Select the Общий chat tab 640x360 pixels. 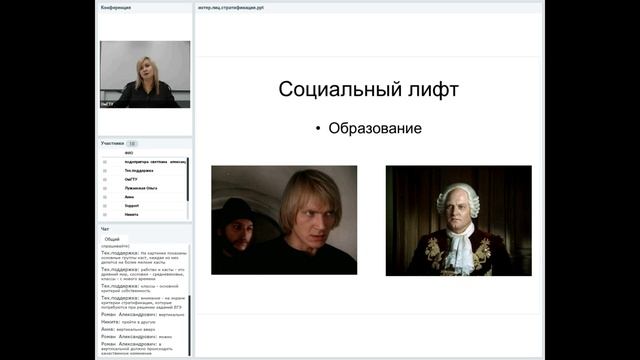pyautogui.click(x=112, y=239)
